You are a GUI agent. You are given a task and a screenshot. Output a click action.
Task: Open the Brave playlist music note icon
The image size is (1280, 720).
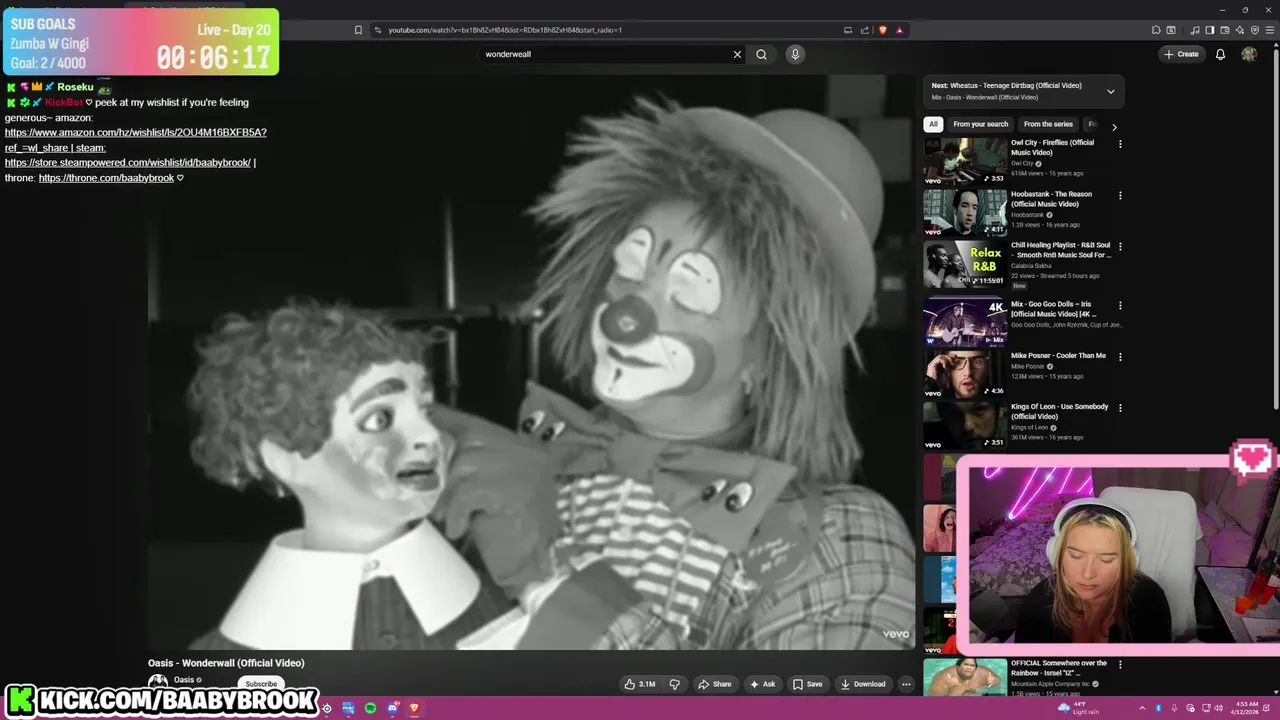(1195, 30)
